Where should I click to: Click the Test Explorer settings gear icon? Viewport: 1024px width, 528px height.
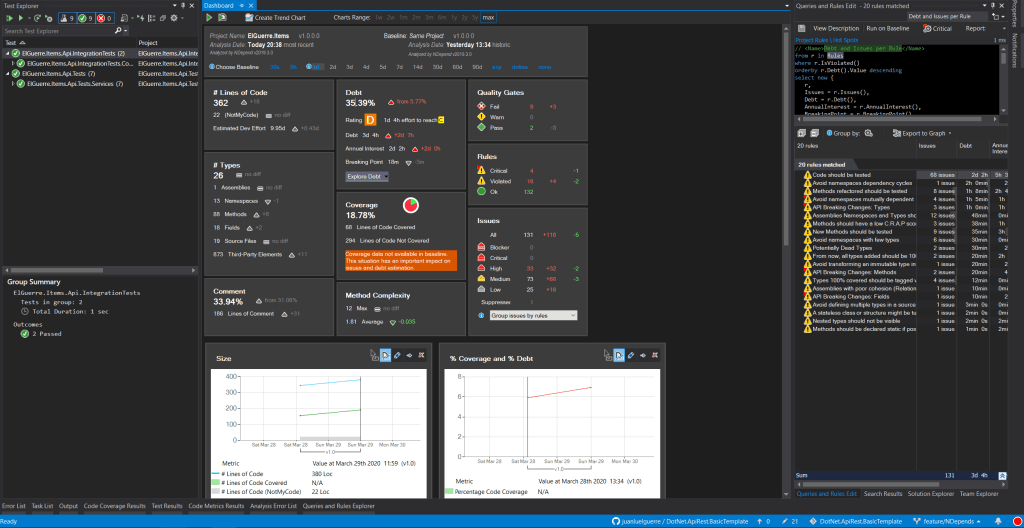(x=172, y=18)
